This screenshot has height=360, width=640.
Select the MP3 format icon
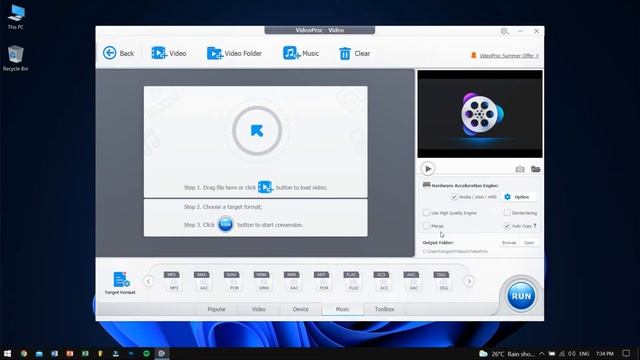(173, 281)
